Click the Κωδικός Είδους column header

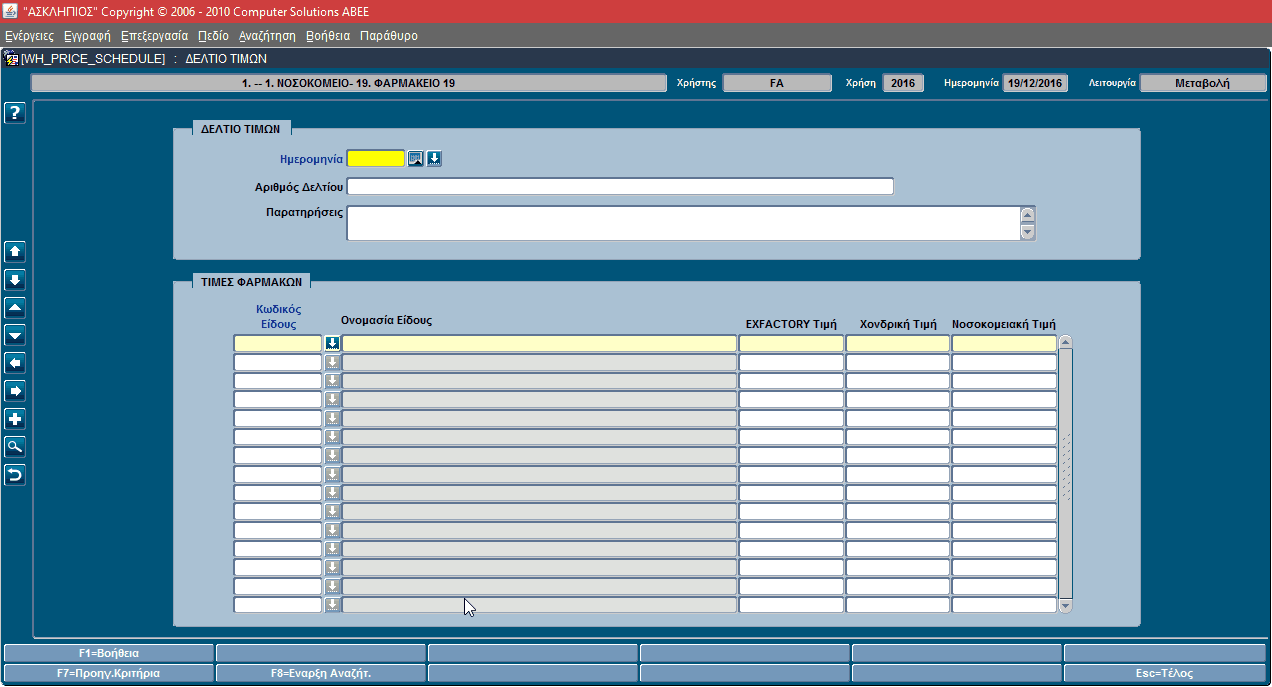tap(279, 317)
